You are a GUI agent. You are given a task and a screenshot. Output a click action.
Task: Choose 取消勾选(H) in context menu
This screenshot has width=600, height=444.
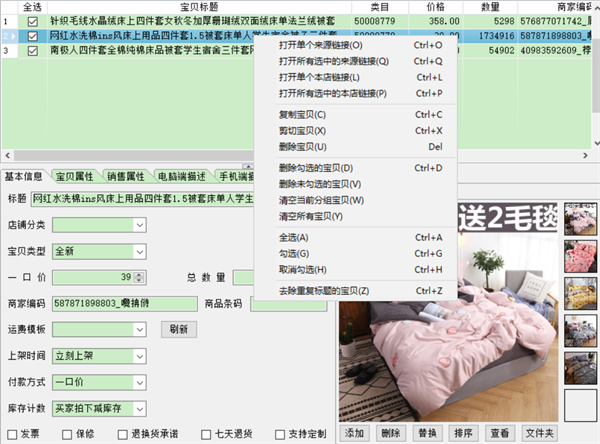point(355,269)
